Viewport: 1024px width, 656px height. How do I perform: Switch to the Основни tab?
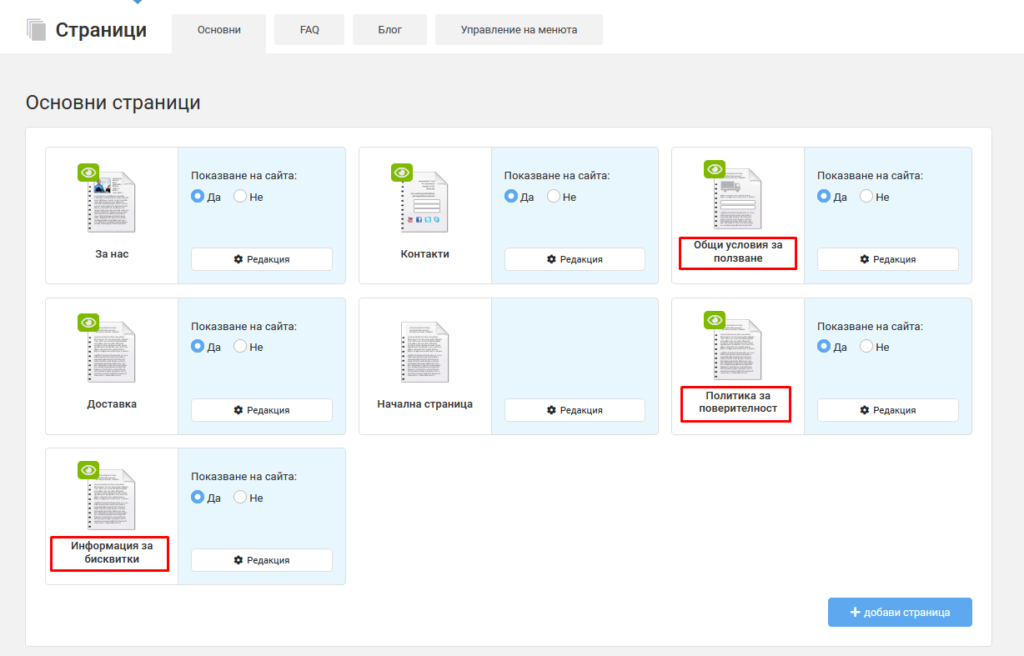pos(219,30)
